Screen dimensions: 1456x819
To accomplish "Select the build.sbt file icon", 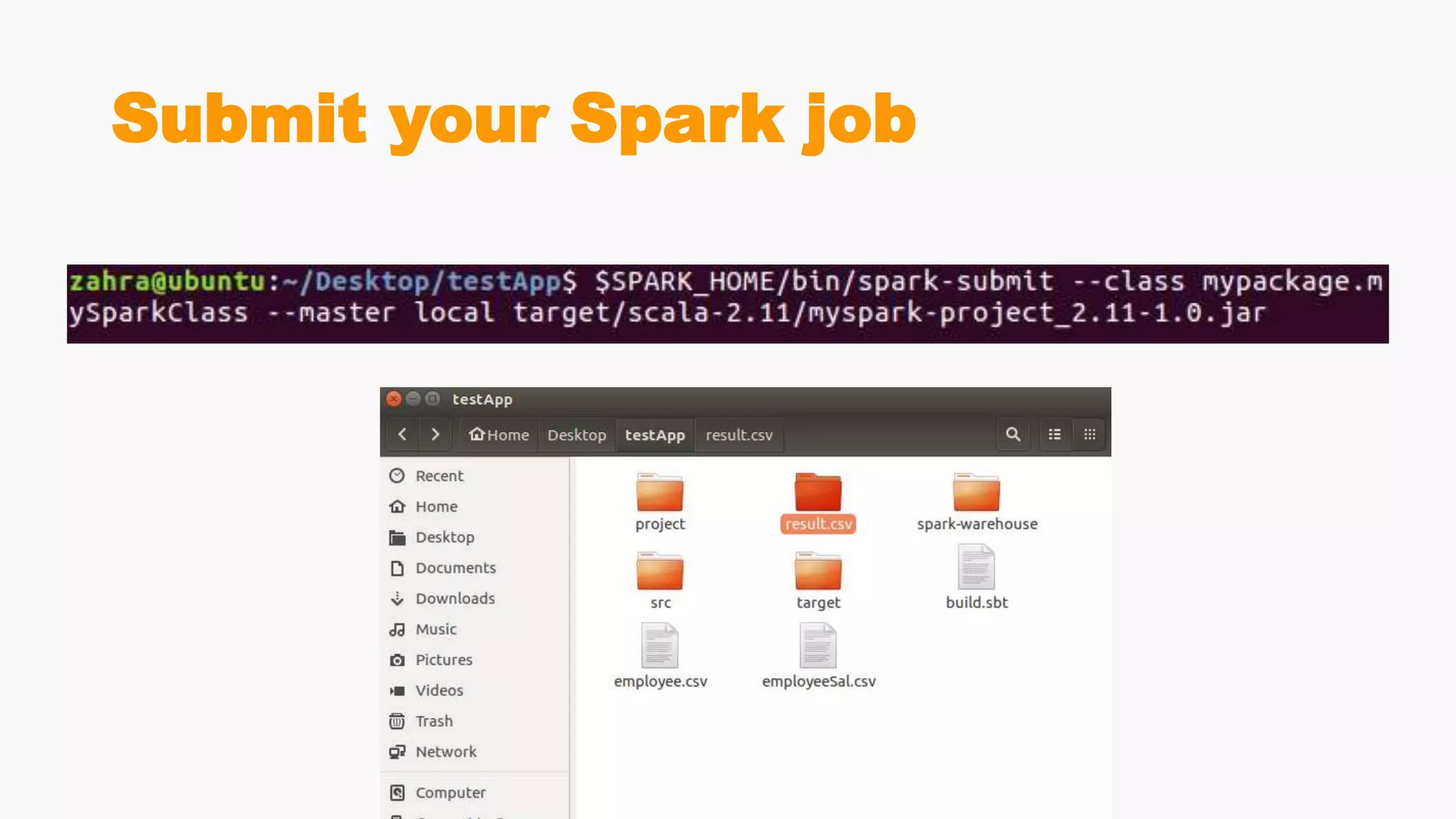I will pyautogui.click(x=976, y=567).
